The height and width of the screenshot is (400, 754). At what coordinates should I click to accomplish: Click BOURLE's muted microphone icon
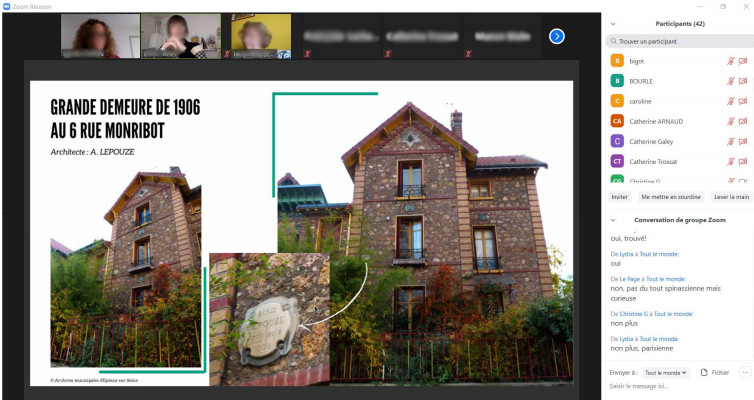[730, 81]
